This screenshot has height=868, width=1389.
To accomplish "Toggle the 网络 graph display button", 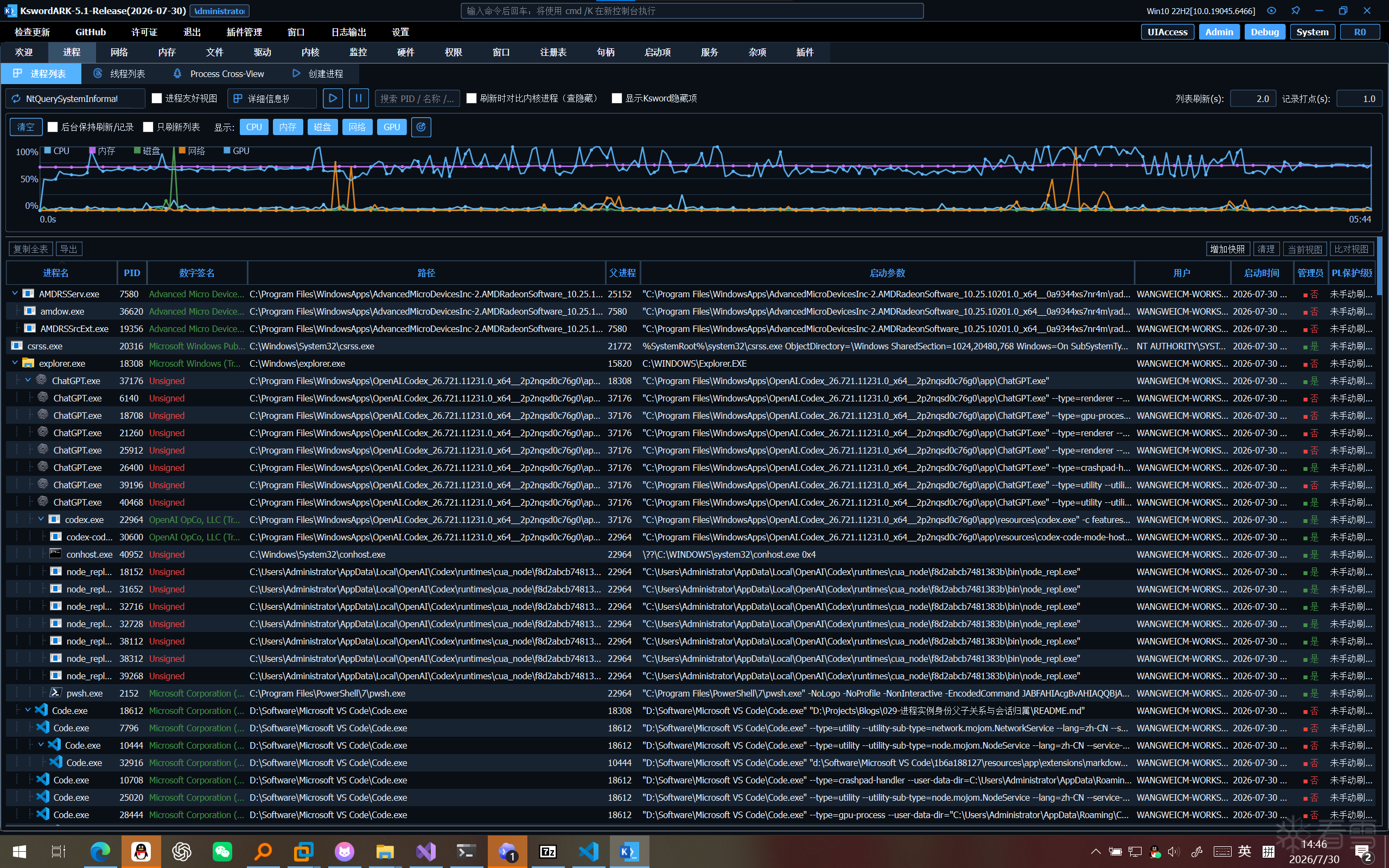I will tap(357, 127).
